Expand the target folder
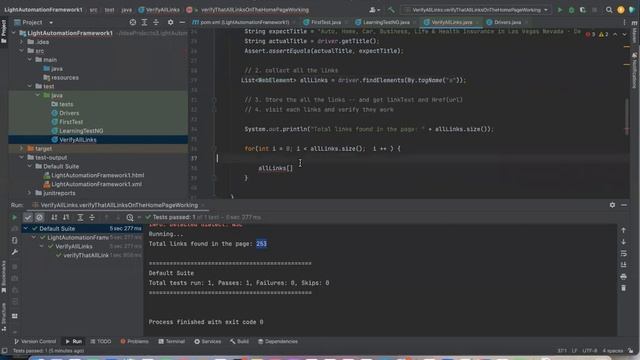Image resolution: width=640 pixels, height=360 pixels. (x=22, y=149)
